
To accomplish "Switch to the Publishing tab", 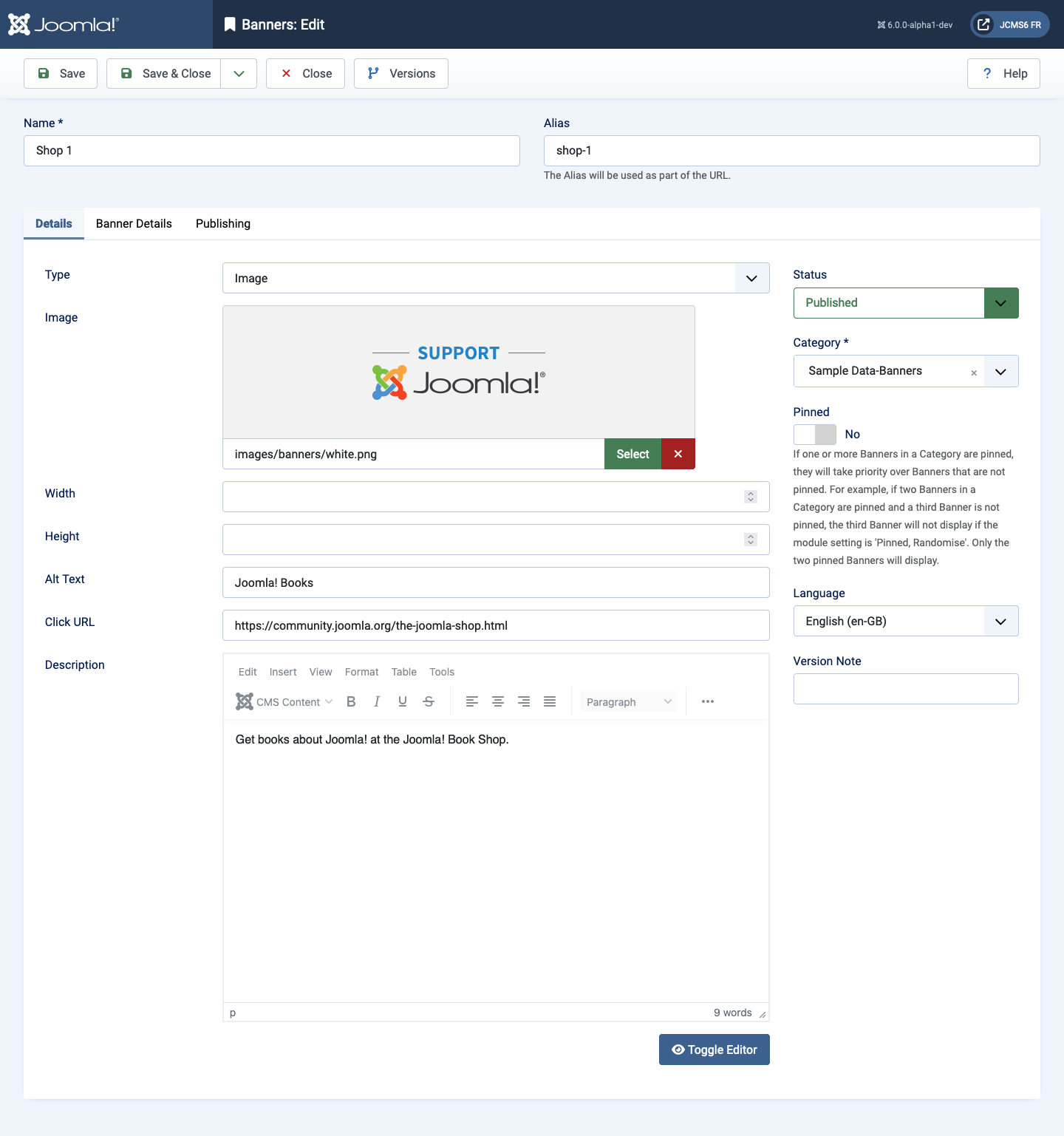I will click(x=223, y=223).
